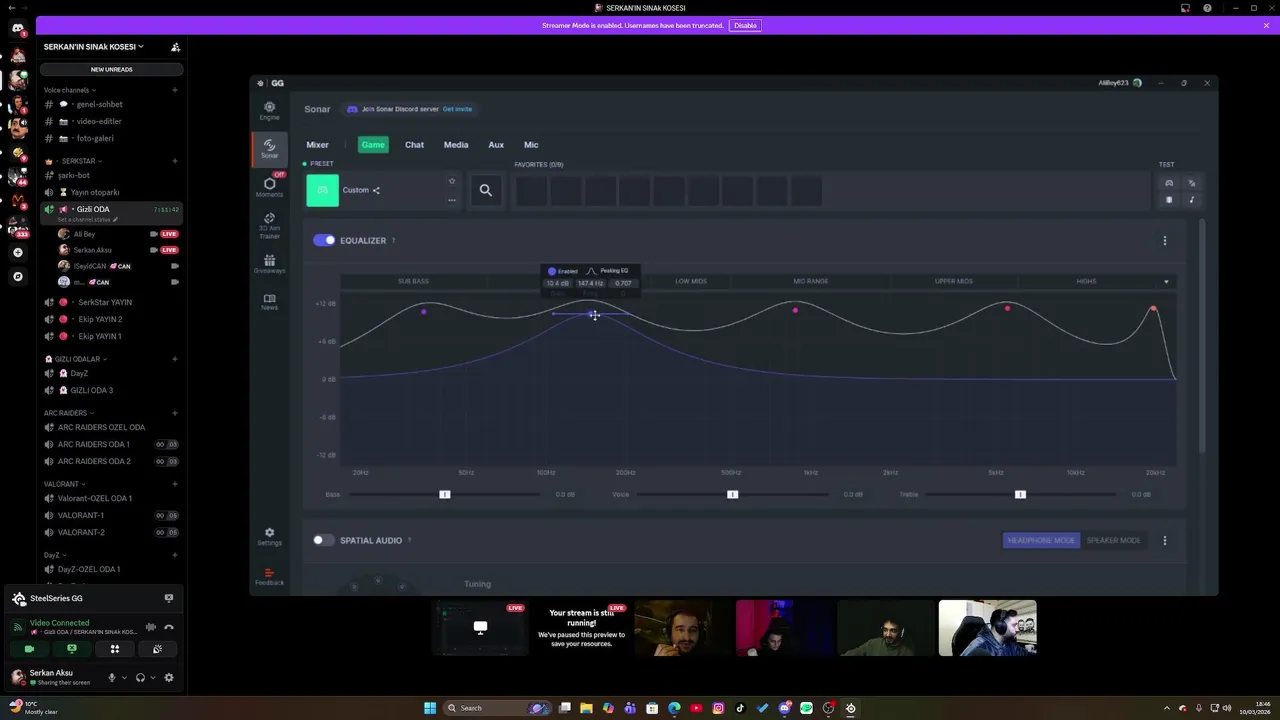Share the Custom preset
Image resolution: width=1280 pixels, height=720 pixels.
[376, 190]
